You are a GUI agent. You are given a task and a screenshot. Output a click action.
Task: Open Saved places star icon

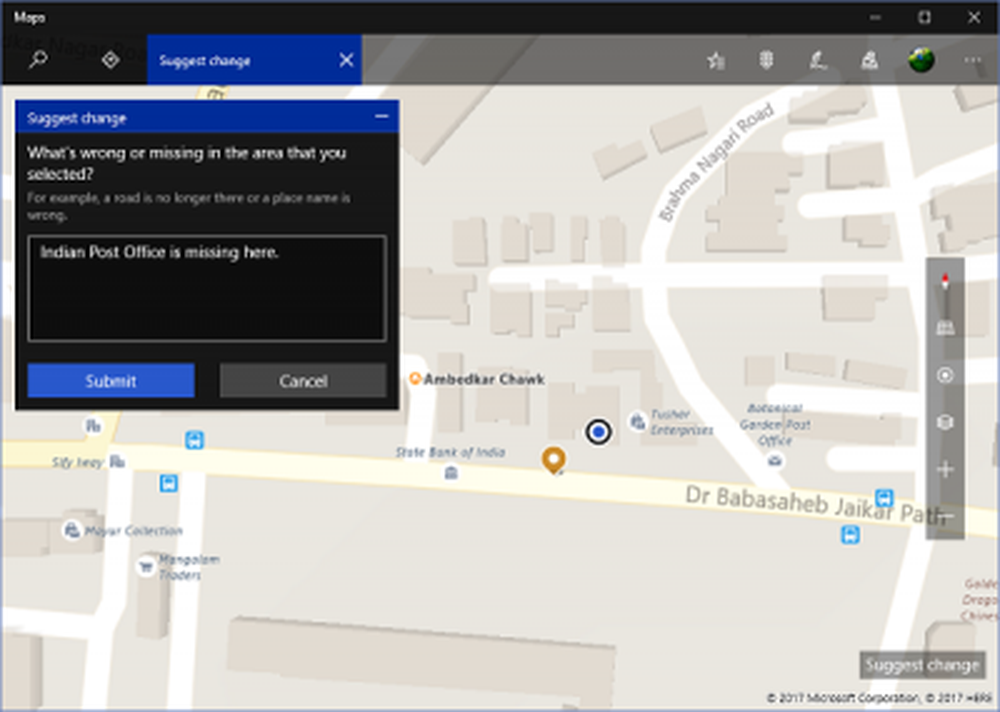point(715,61)
